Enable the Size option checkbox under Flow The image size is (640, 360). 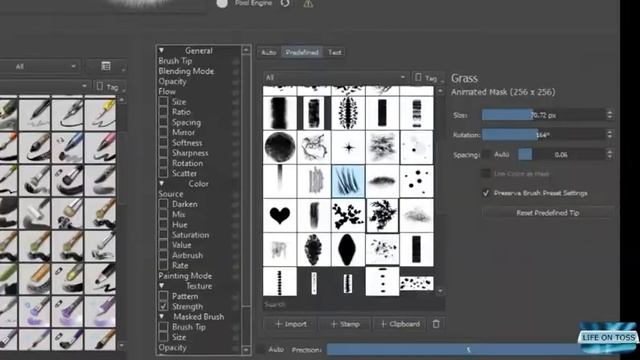pos(163,102)
